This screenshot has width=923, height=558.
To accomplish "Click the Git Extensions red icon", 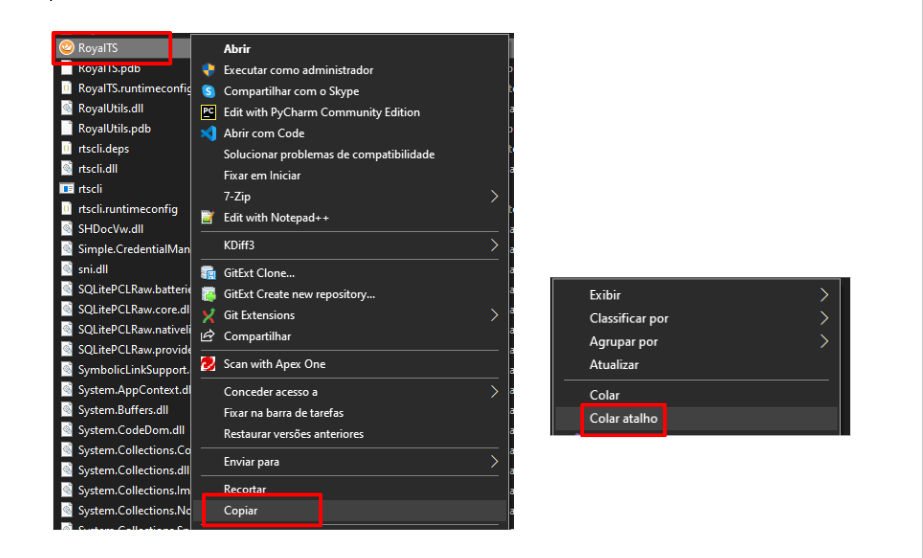I will 208,315.
